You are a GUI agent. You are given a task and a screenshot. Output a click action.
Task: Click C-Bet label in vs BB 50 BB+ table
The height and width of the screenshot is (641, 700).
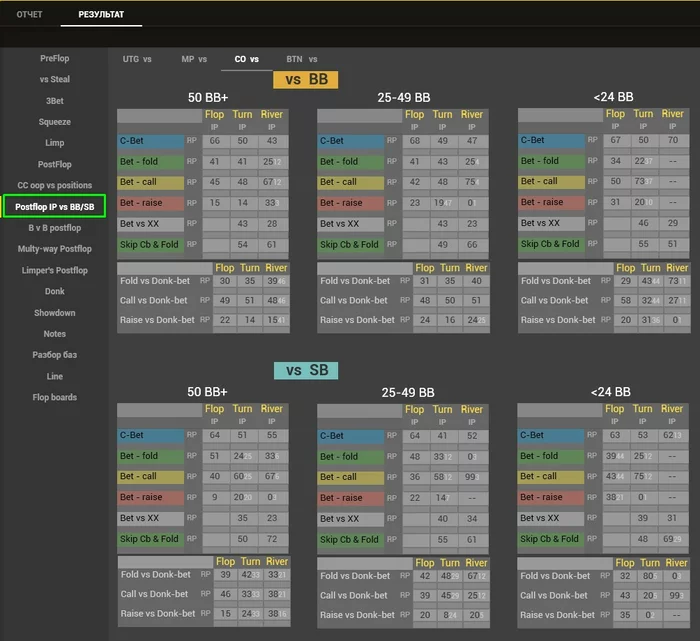coord(150,141)
